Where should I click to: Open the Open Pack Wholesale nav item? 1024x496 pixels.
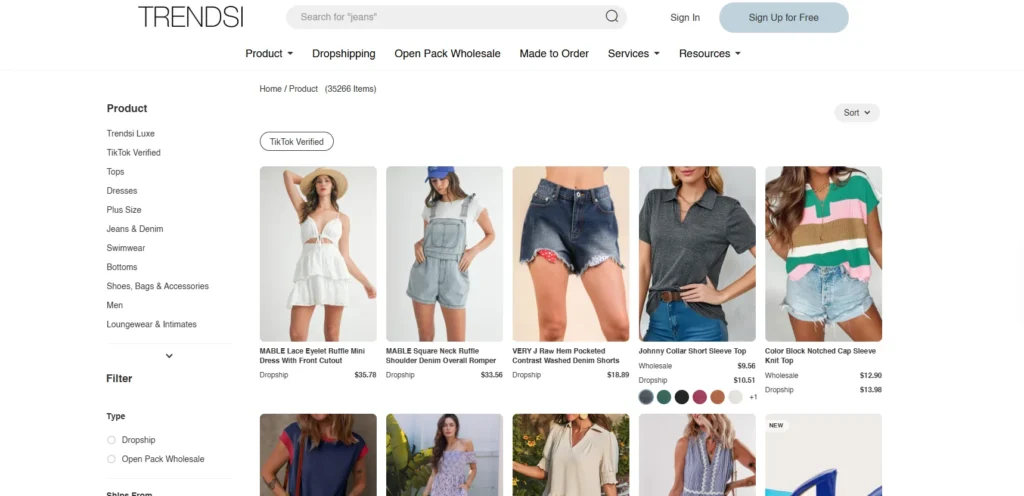[447, 54]
